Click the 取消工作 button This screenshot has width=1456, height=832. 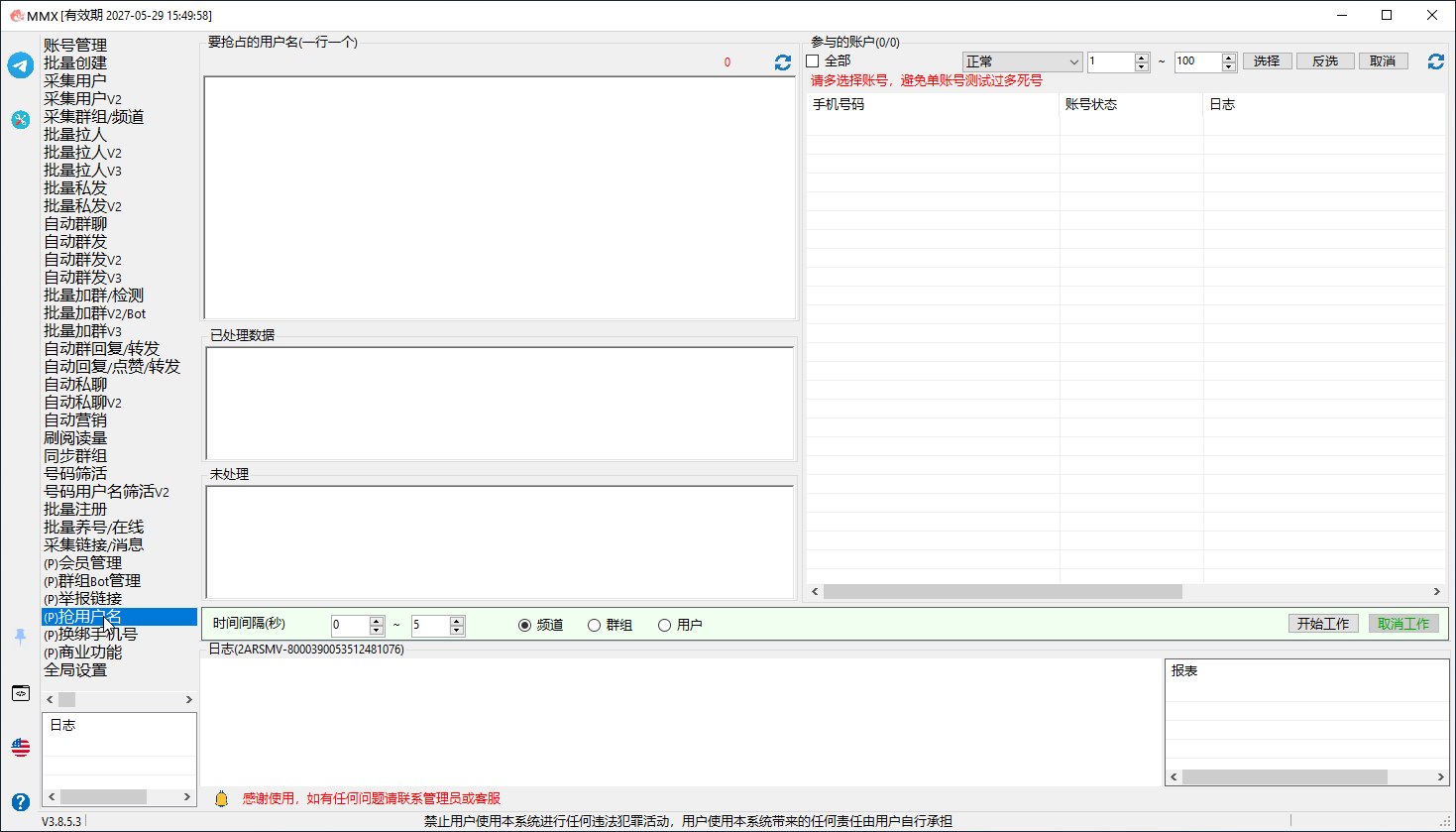pos(1403,624)
